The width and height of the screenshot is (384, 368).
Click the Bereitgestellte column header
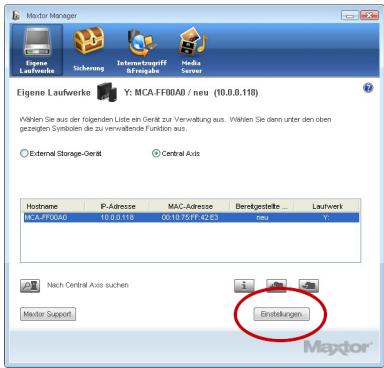click(x=262, y=206)
